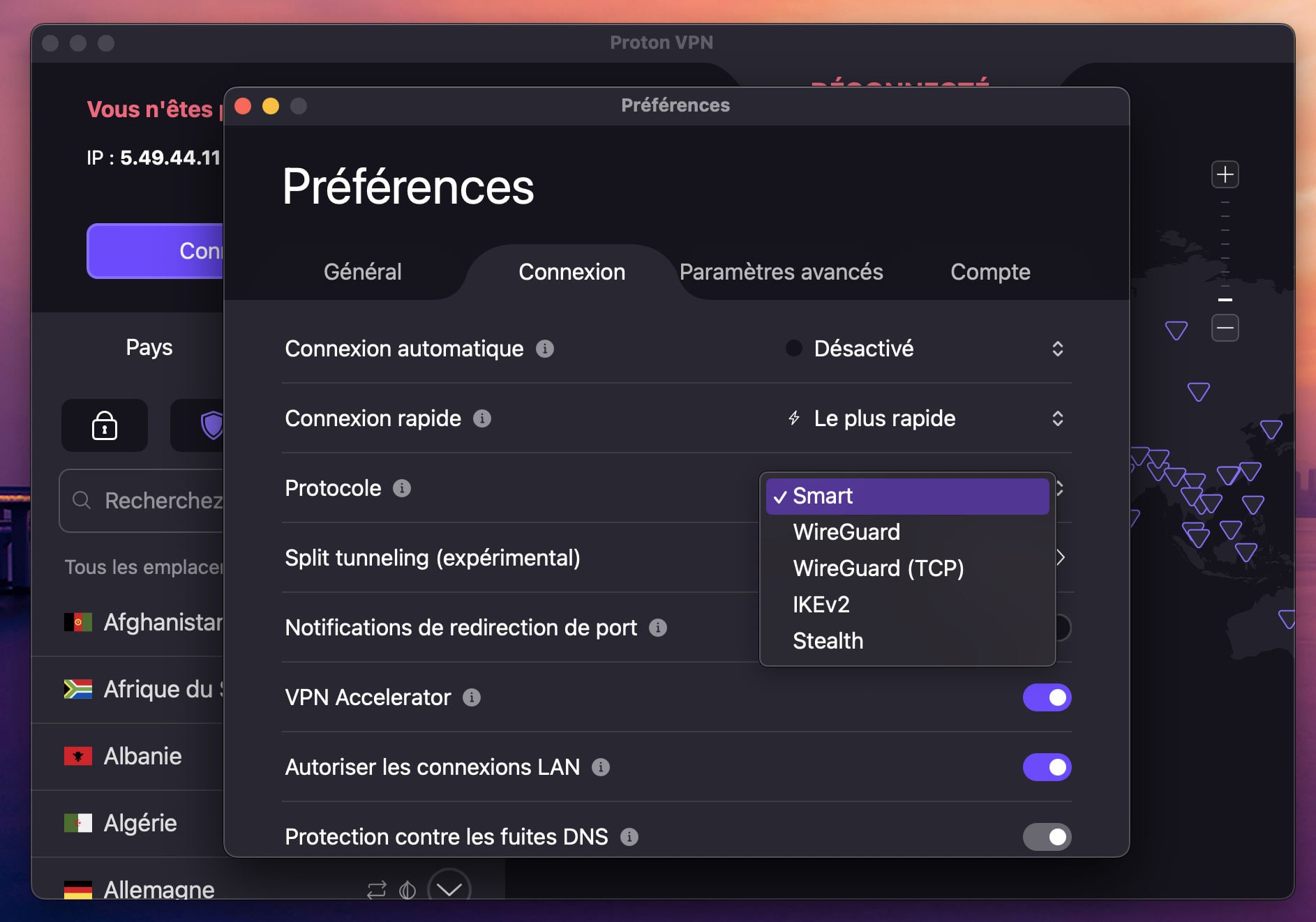Click info icon next to Connexion rapide
1316x922 pixels.
coord(482,418)
